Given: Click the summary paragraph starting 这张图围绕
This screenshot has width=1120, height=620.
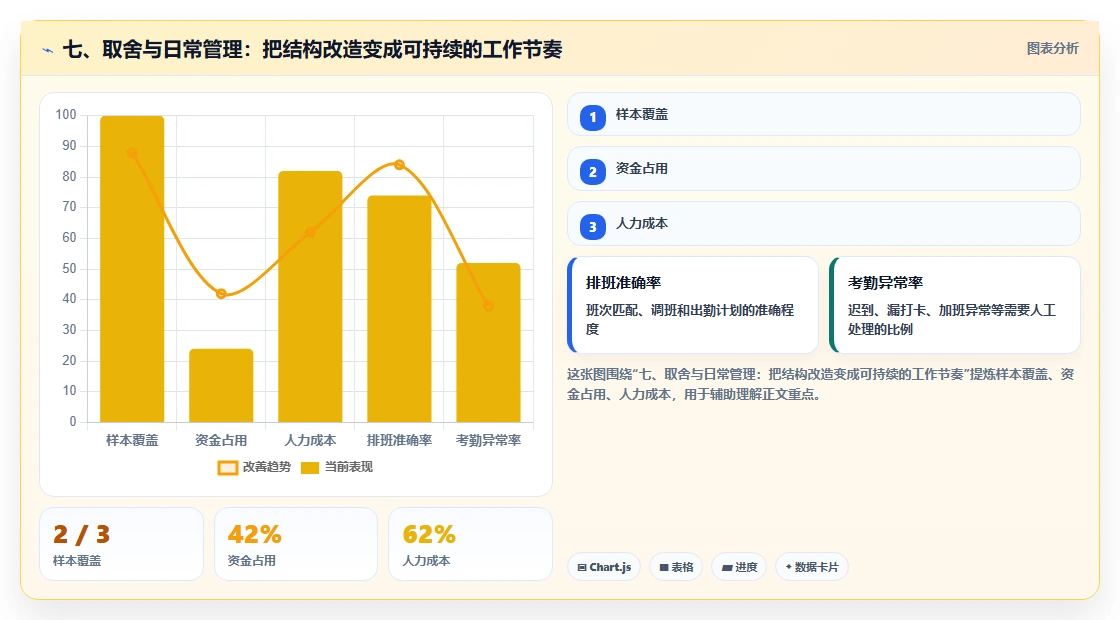Looking at the screenshot, I should coord(821,384).
